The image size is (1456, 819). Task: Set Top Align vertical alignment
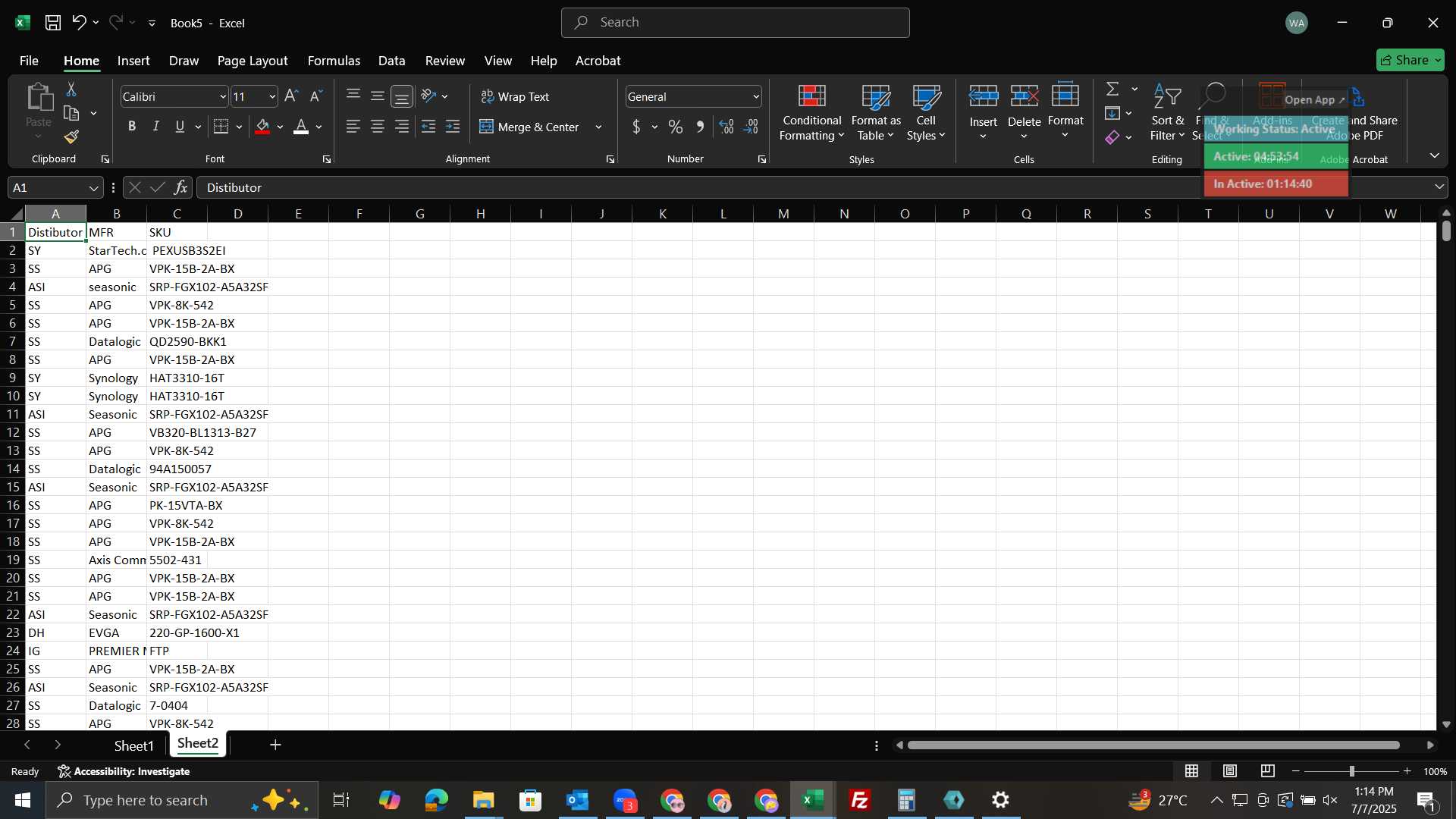353,96
